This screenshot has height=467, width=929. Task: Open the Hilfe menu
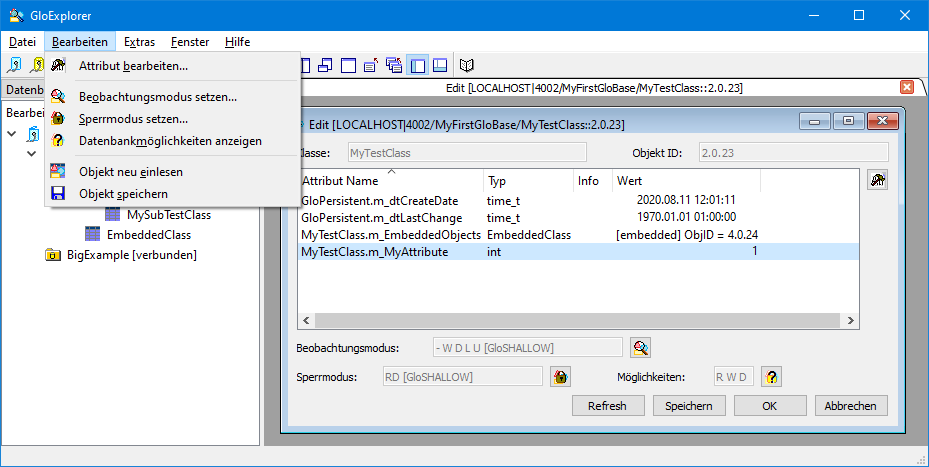coord(238,42)
